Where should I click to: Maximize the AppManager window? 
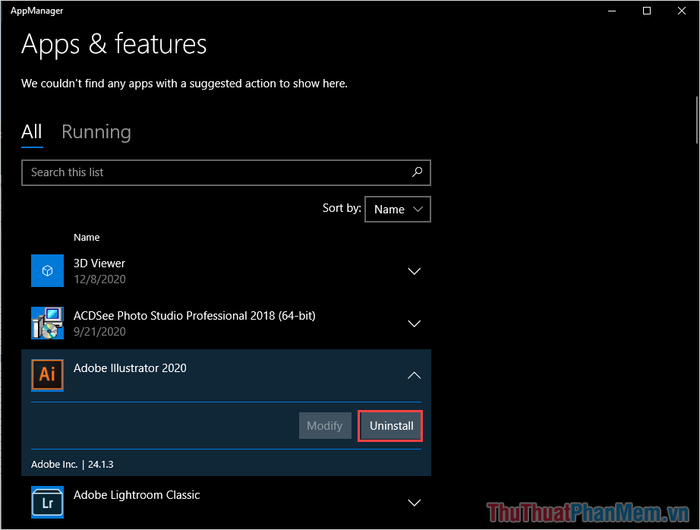(646, 11)
